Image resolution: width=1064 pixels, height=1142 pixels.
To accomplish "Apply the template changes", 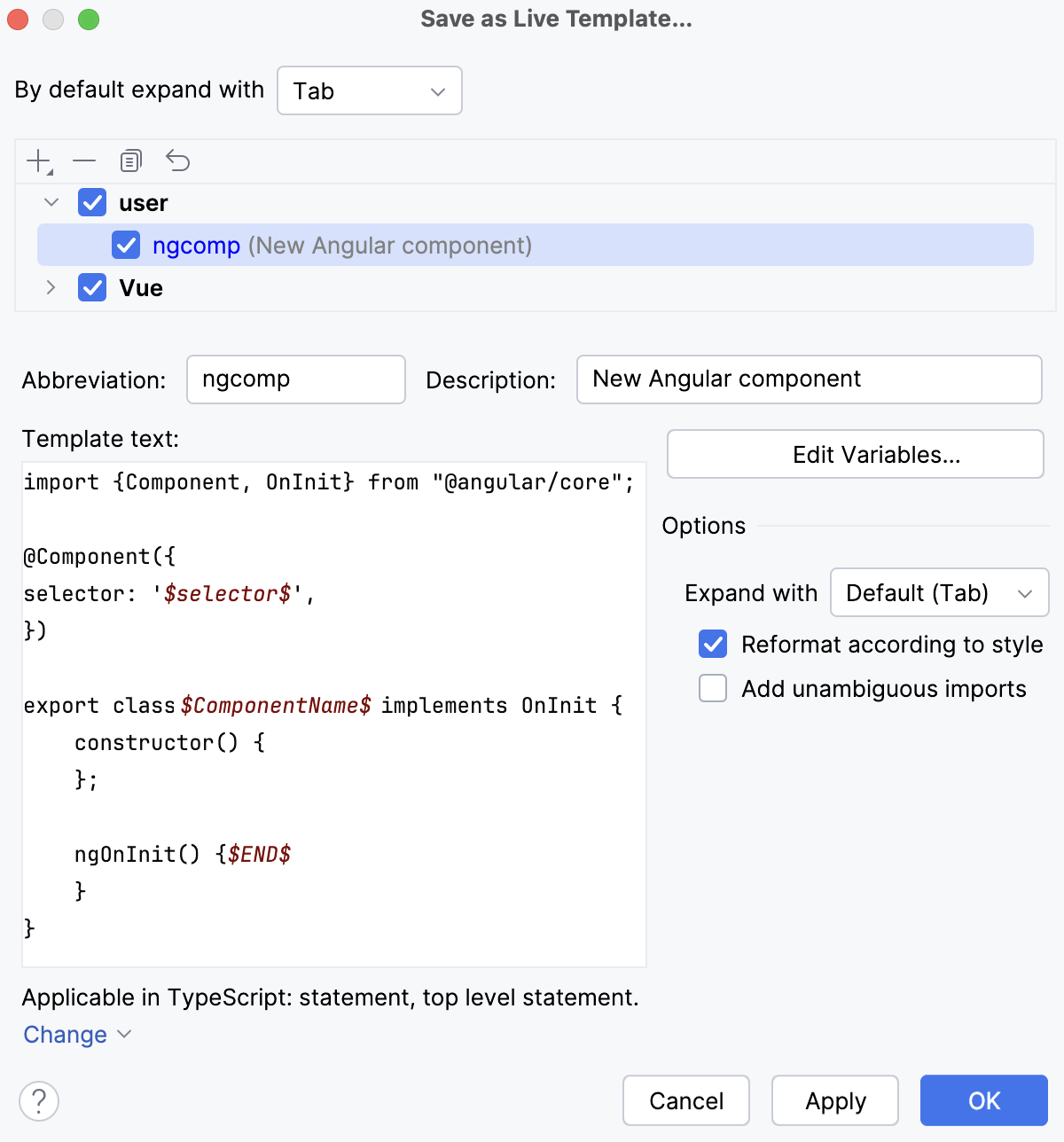I will [834, 1100].
